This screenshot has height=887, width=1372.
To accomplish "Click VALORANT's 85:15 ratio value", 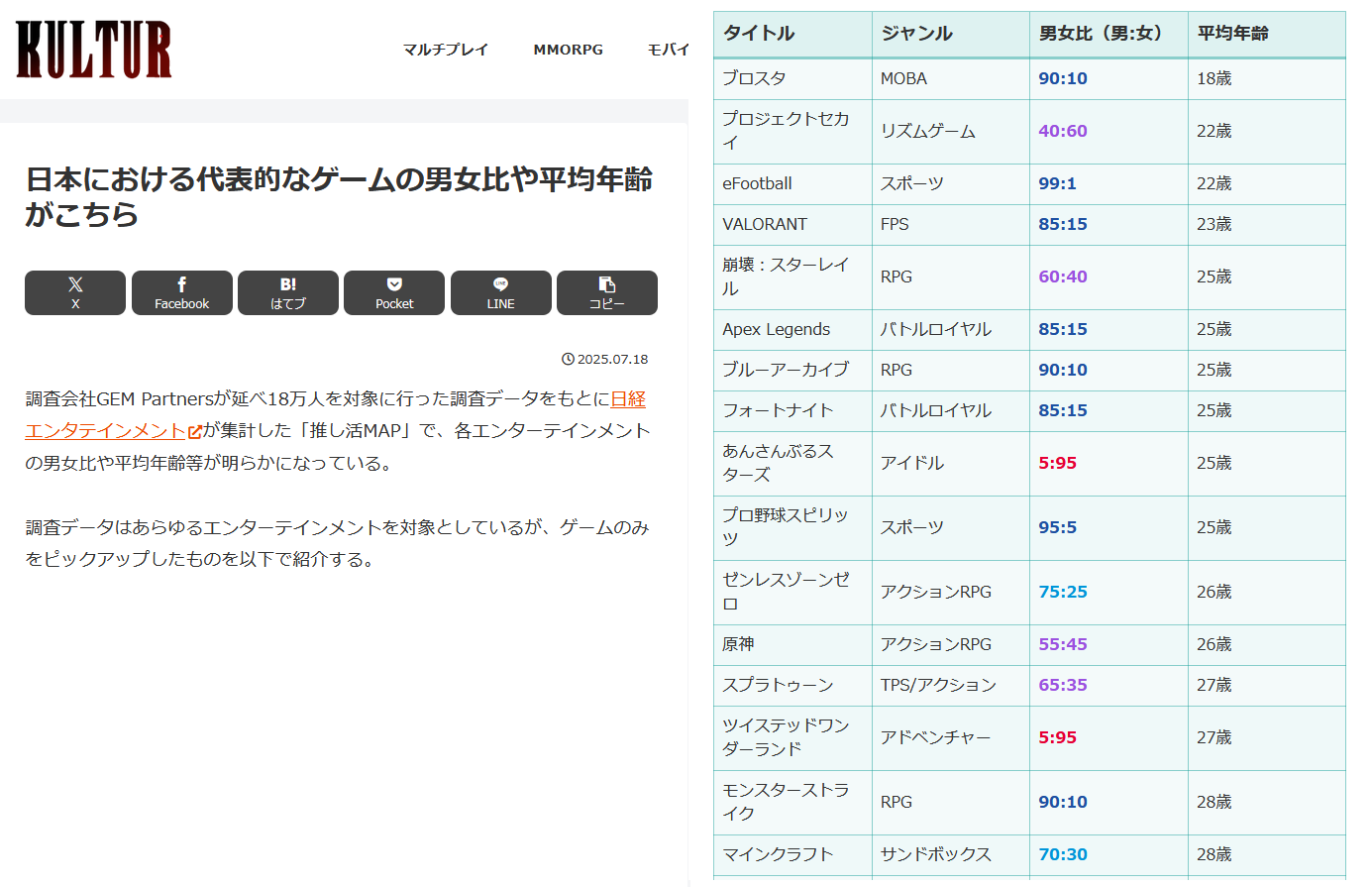I will coord(1063,224).
